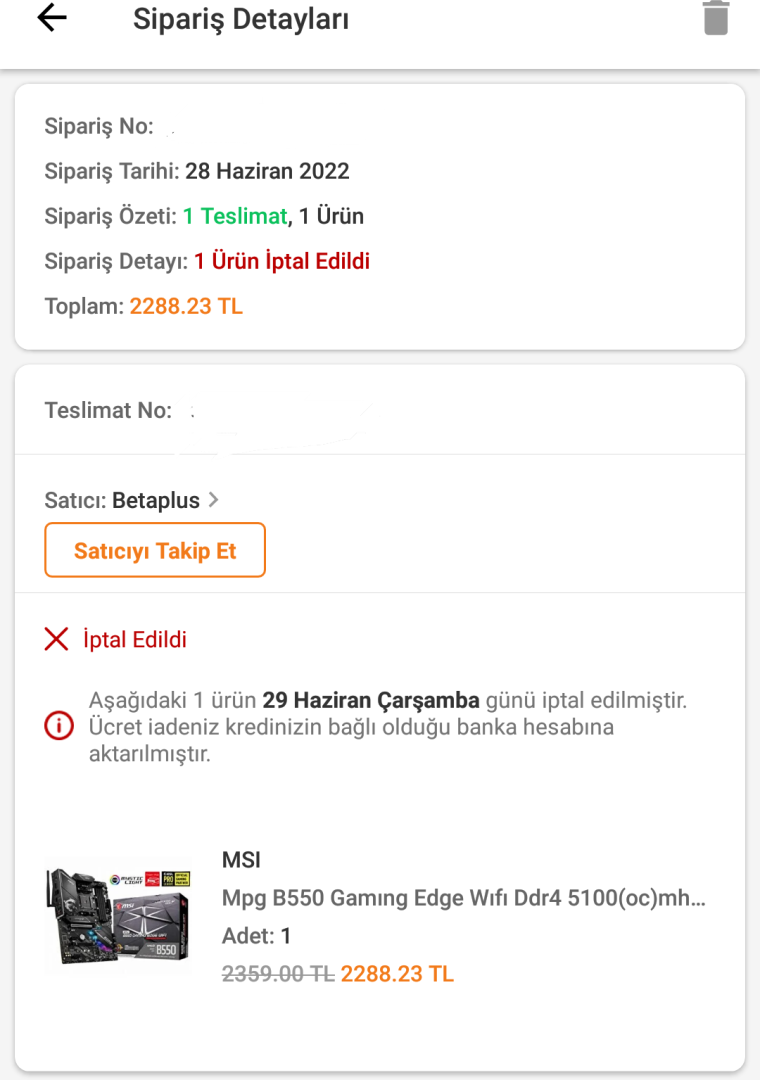Tap the order date 28 Haziran 2022
This screenshot has width=760, height=1080.
coord(267,171)
